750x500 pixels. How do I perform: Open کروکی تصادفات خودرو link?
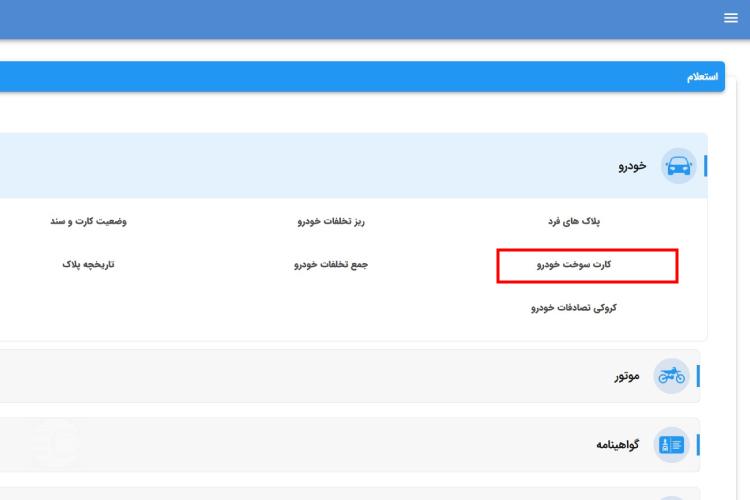(x=574, y=308)
